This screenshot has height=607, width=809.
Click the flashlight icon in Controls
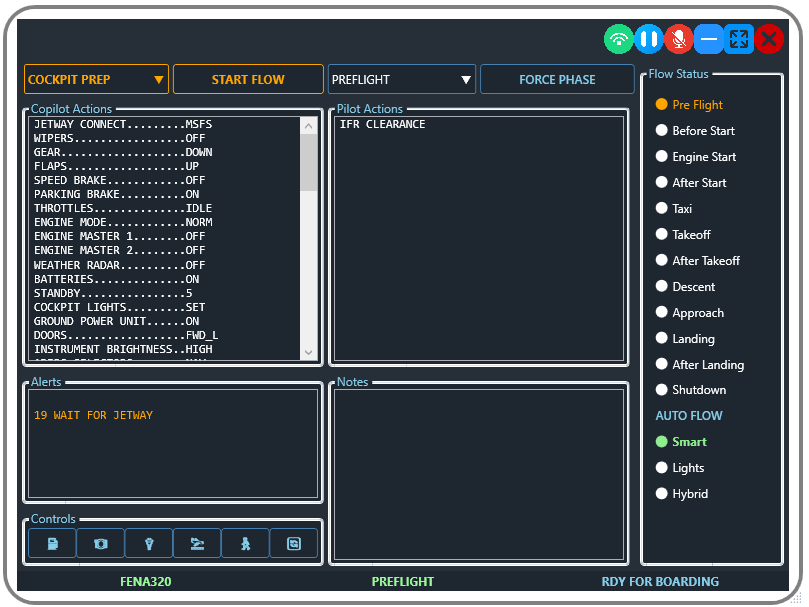pos(149,543)
